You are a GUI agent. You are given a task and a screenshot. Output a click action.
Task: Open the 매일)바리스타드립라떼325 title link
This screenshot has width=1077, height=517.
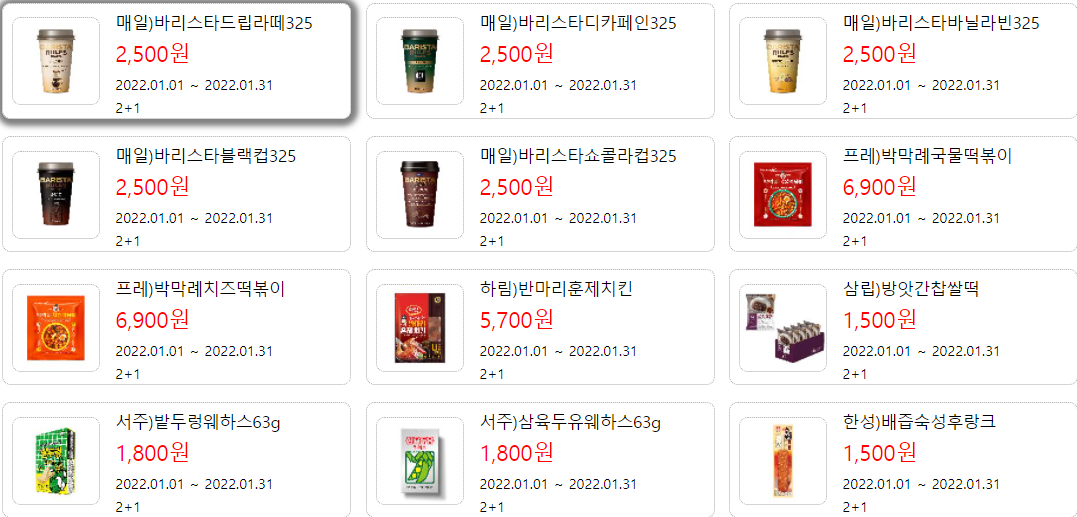point(214,23)
